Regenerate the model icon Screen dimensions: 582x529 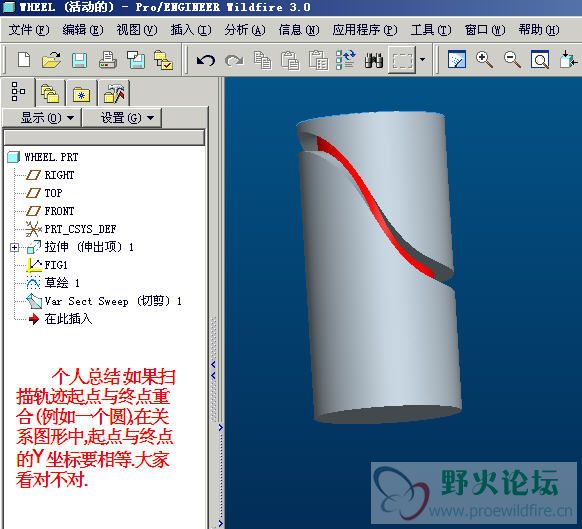(346, 60)
